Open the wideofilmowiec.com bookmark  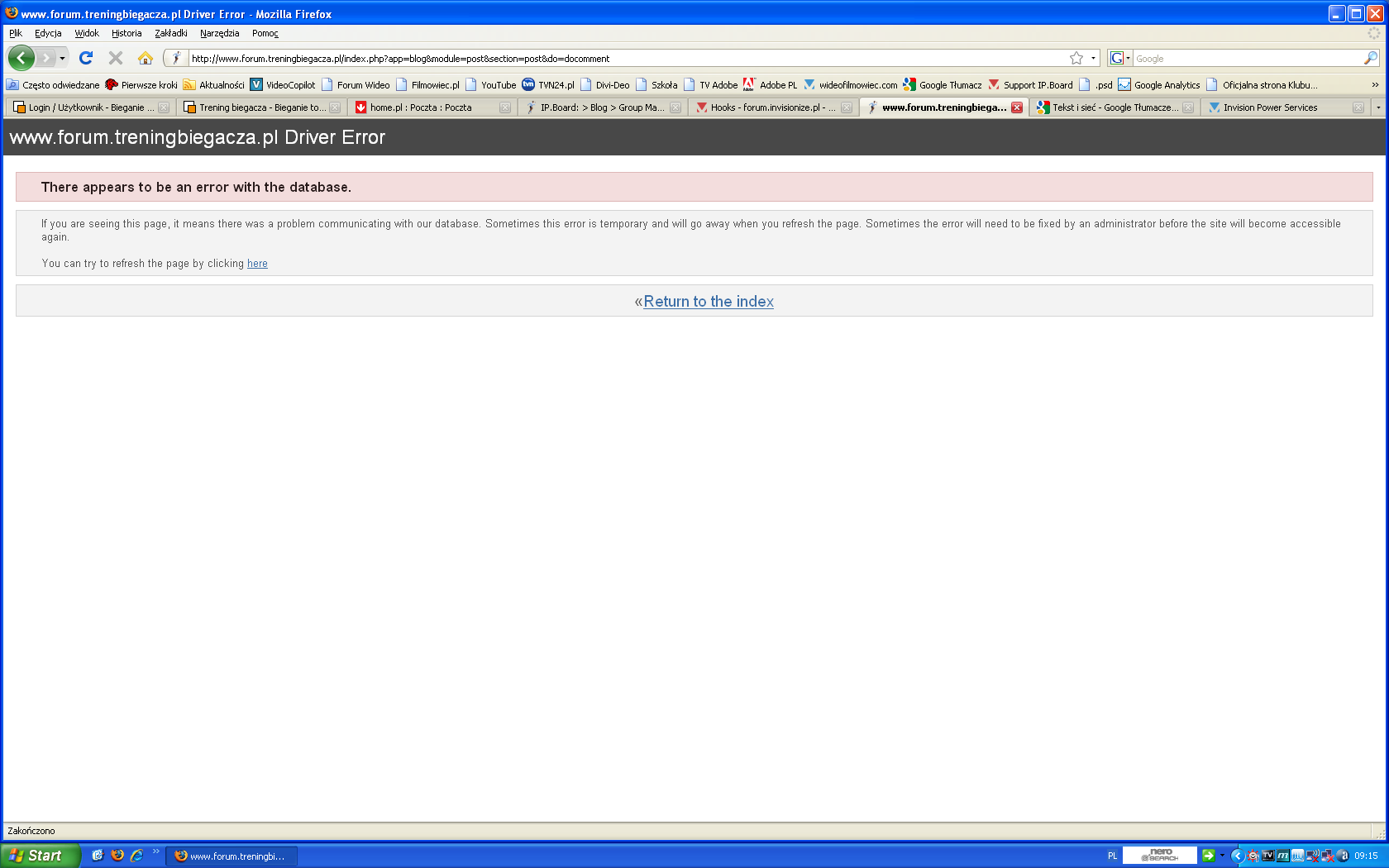point(850,84)
